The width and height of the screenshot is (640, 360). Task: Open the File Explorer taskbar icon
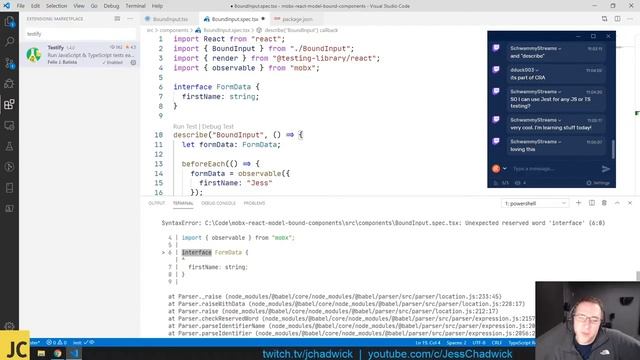click(41, 353)
